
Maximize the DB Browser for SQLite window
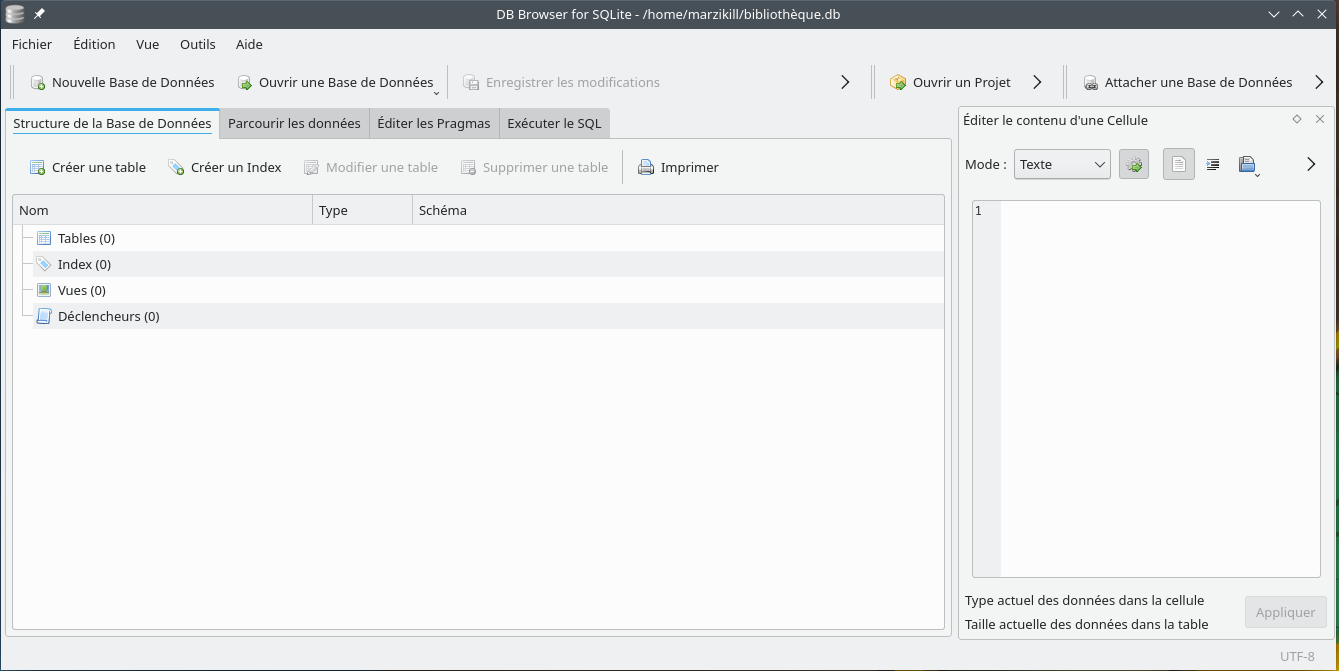(x=1298, y=14)
